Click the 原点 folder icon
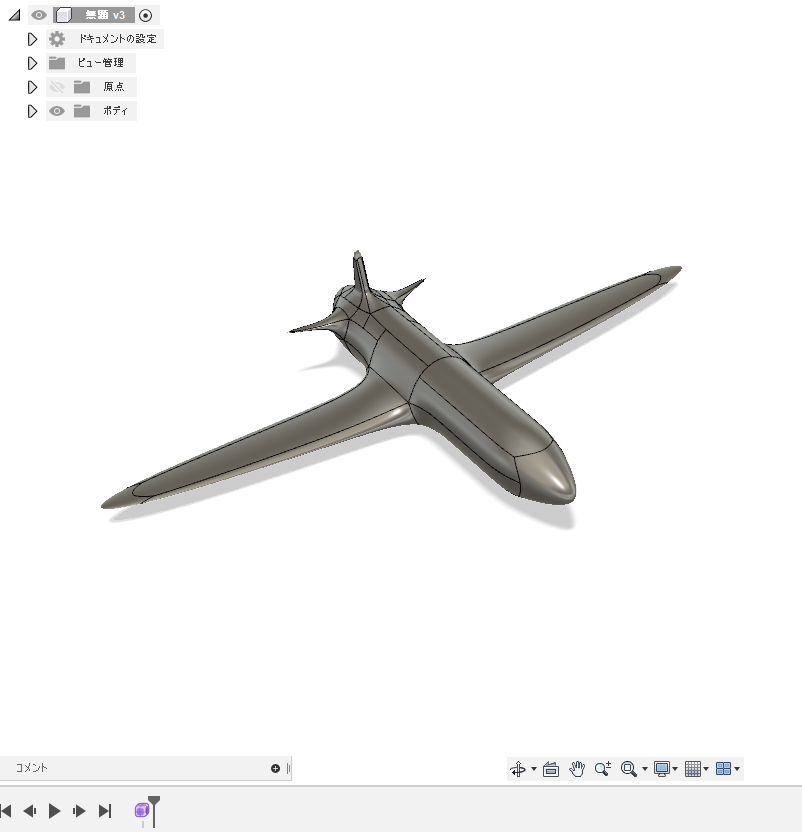802x832 pixels. click(x=82, y=87)
